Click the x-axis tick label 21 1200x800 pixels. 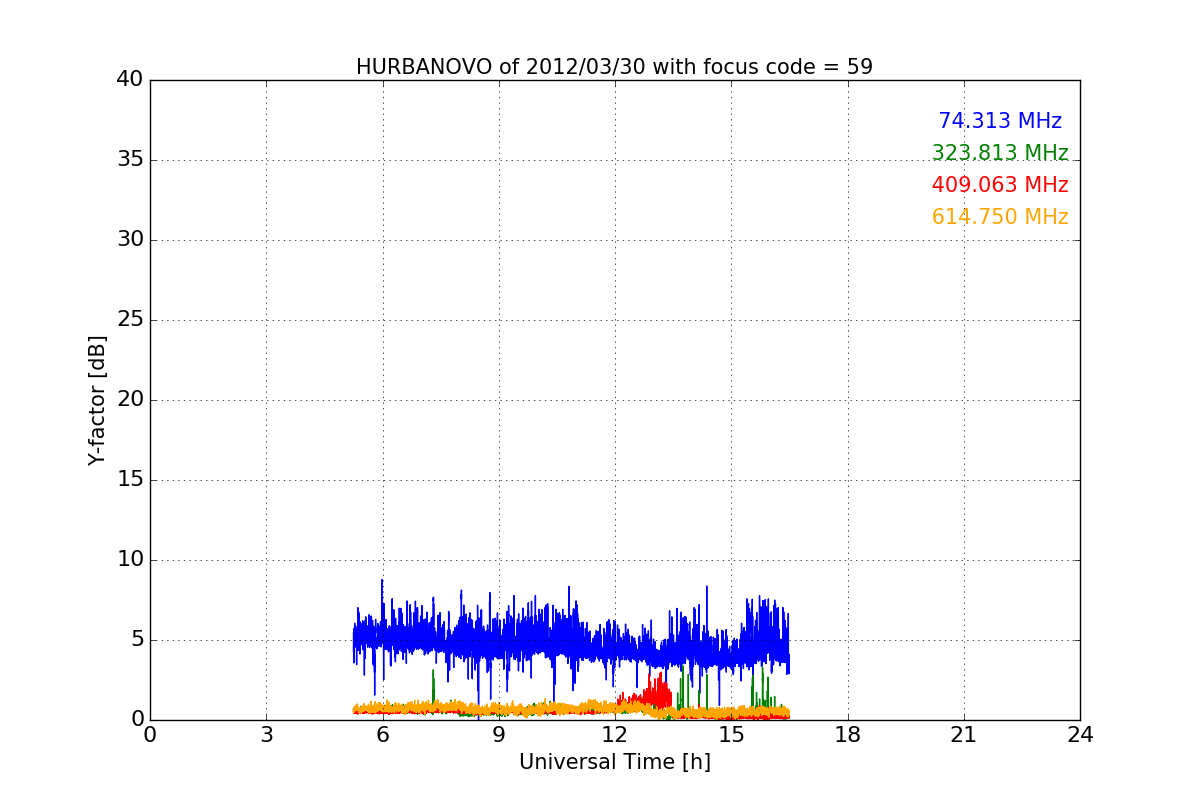964,735
